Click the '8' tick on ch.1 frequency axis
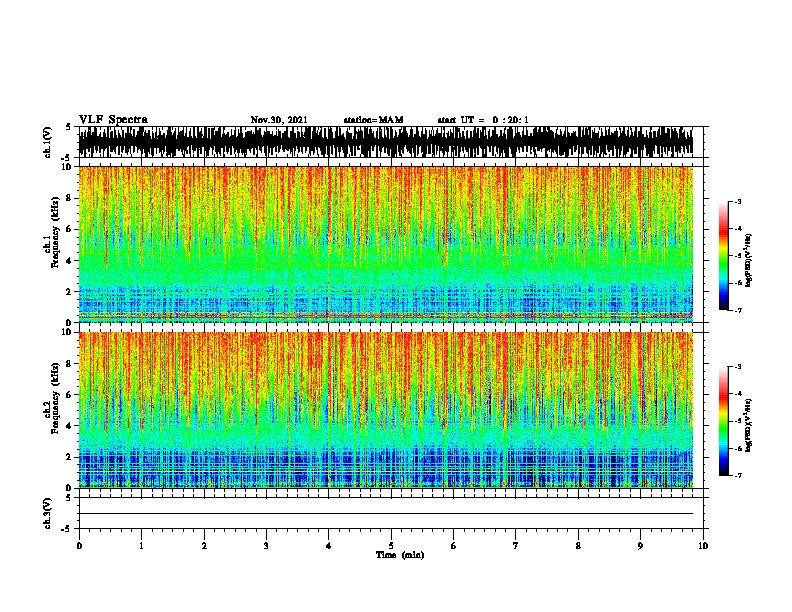This screenshot has height=612, width=792. [70, 198]
